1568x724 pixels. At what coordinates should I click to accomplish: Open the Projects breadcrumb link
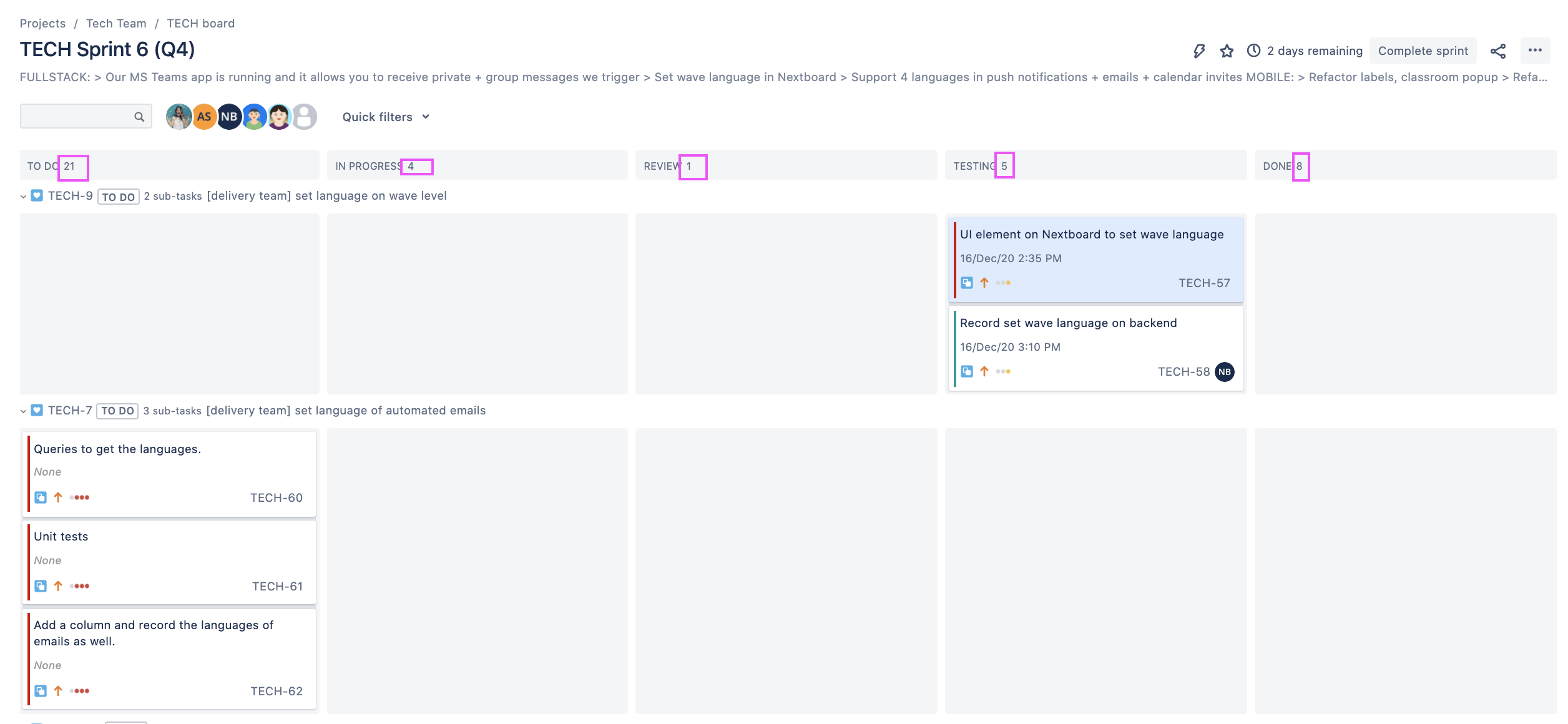click(42, 23)
